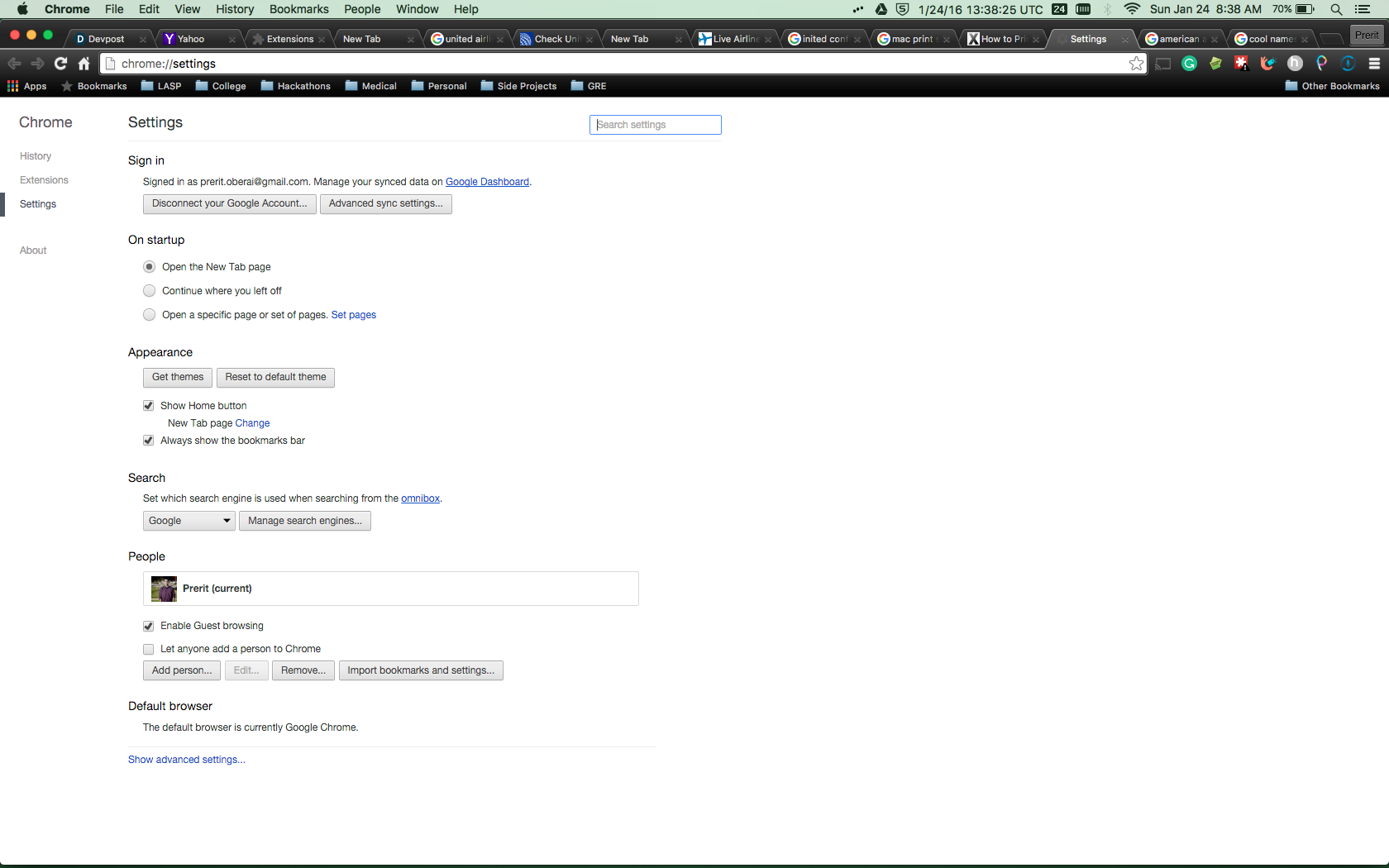
Task: Click Advanced sync settings button
Action: pos(386,203)
